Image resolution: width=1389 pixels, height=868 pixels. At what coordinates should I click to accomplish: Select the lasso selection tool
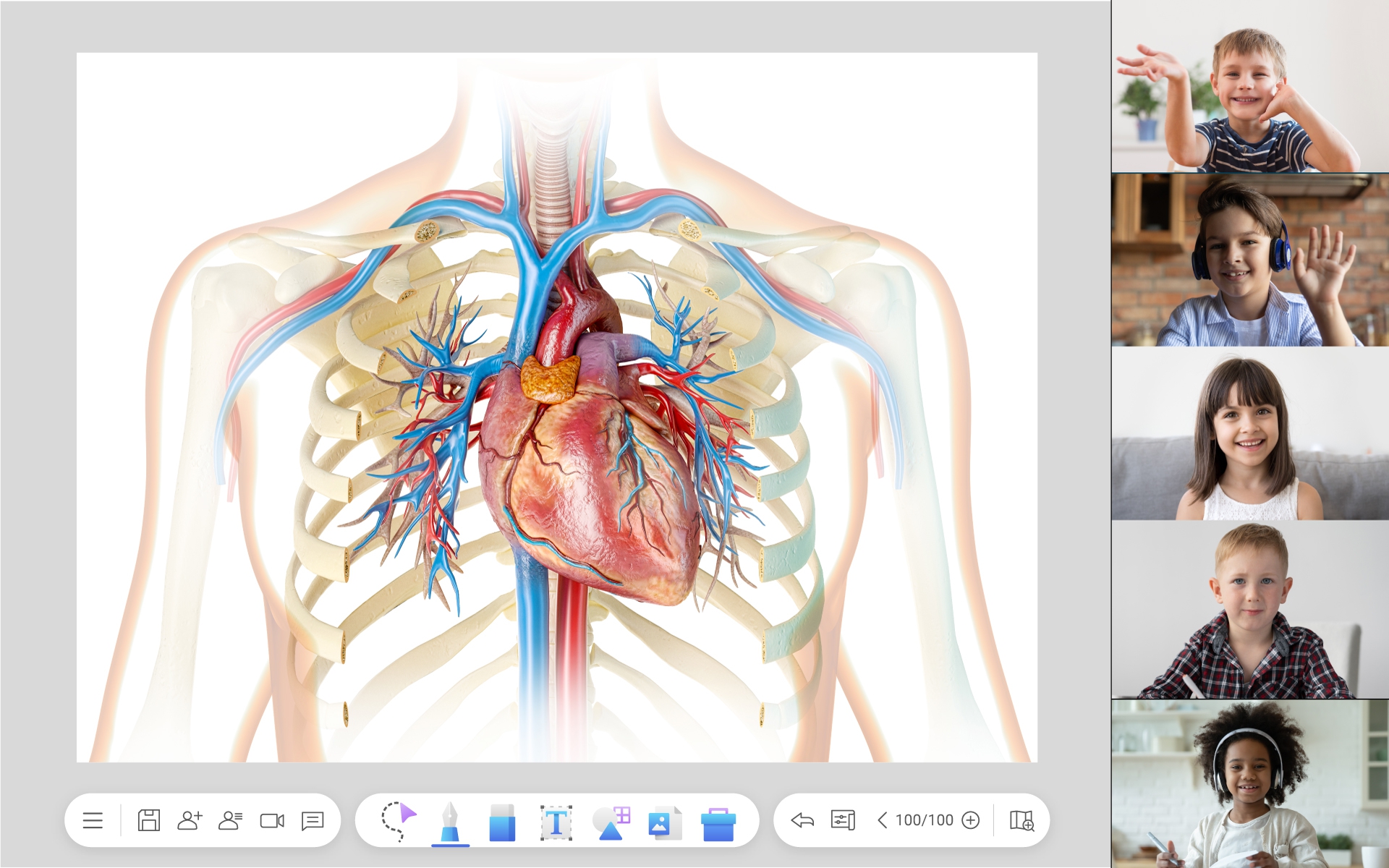pos(399,820)
